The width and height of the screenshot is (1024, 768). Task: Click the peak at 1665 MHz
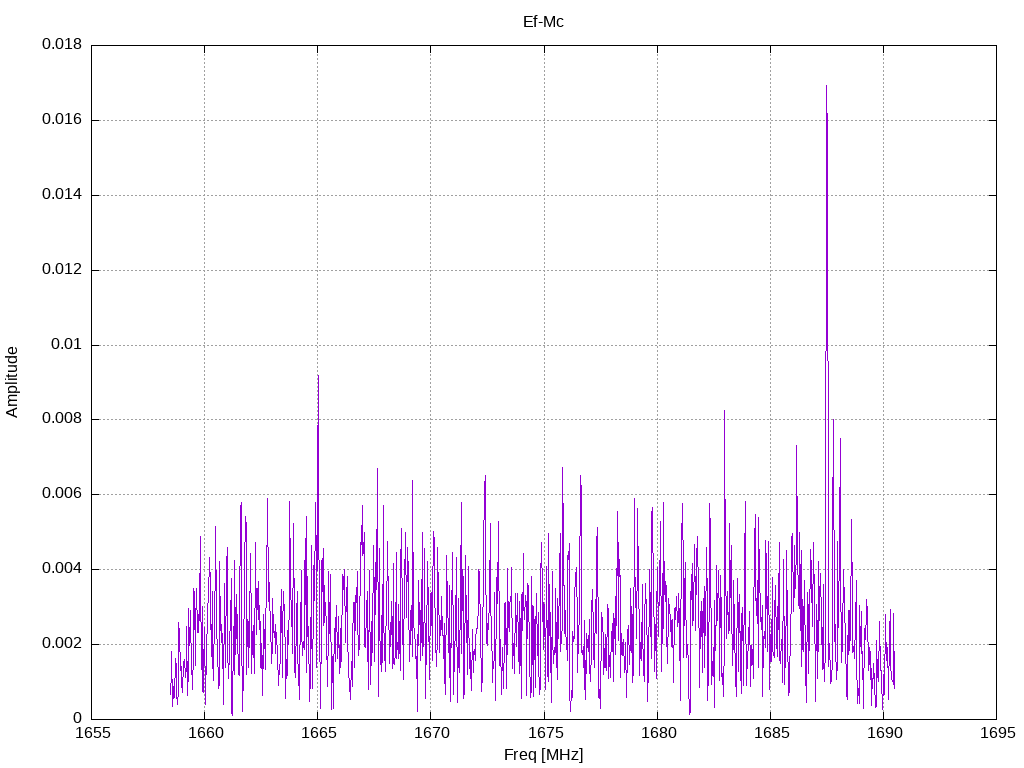pos(318,376)
